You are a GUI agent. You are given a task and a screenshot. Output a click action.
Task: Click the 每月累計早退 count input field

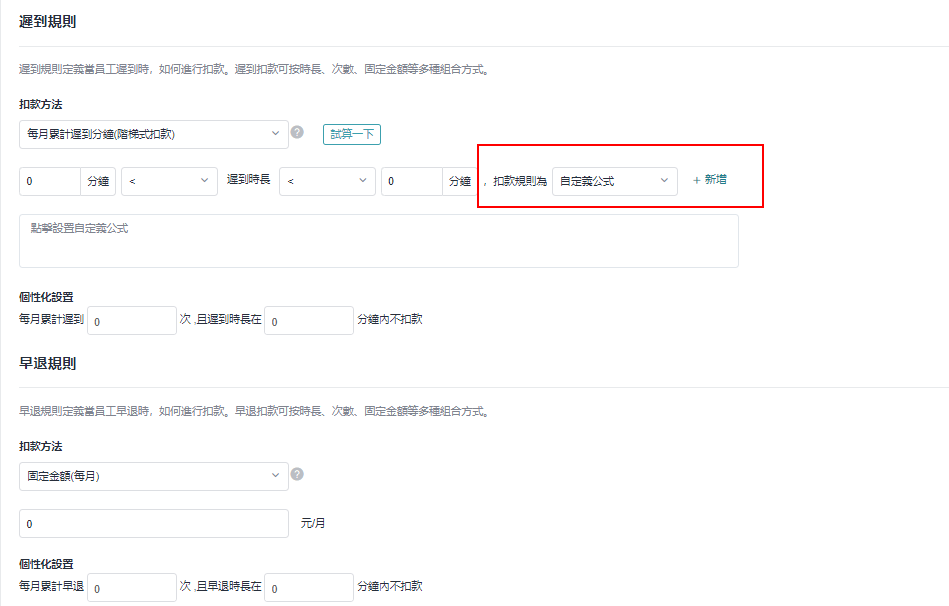132,587
